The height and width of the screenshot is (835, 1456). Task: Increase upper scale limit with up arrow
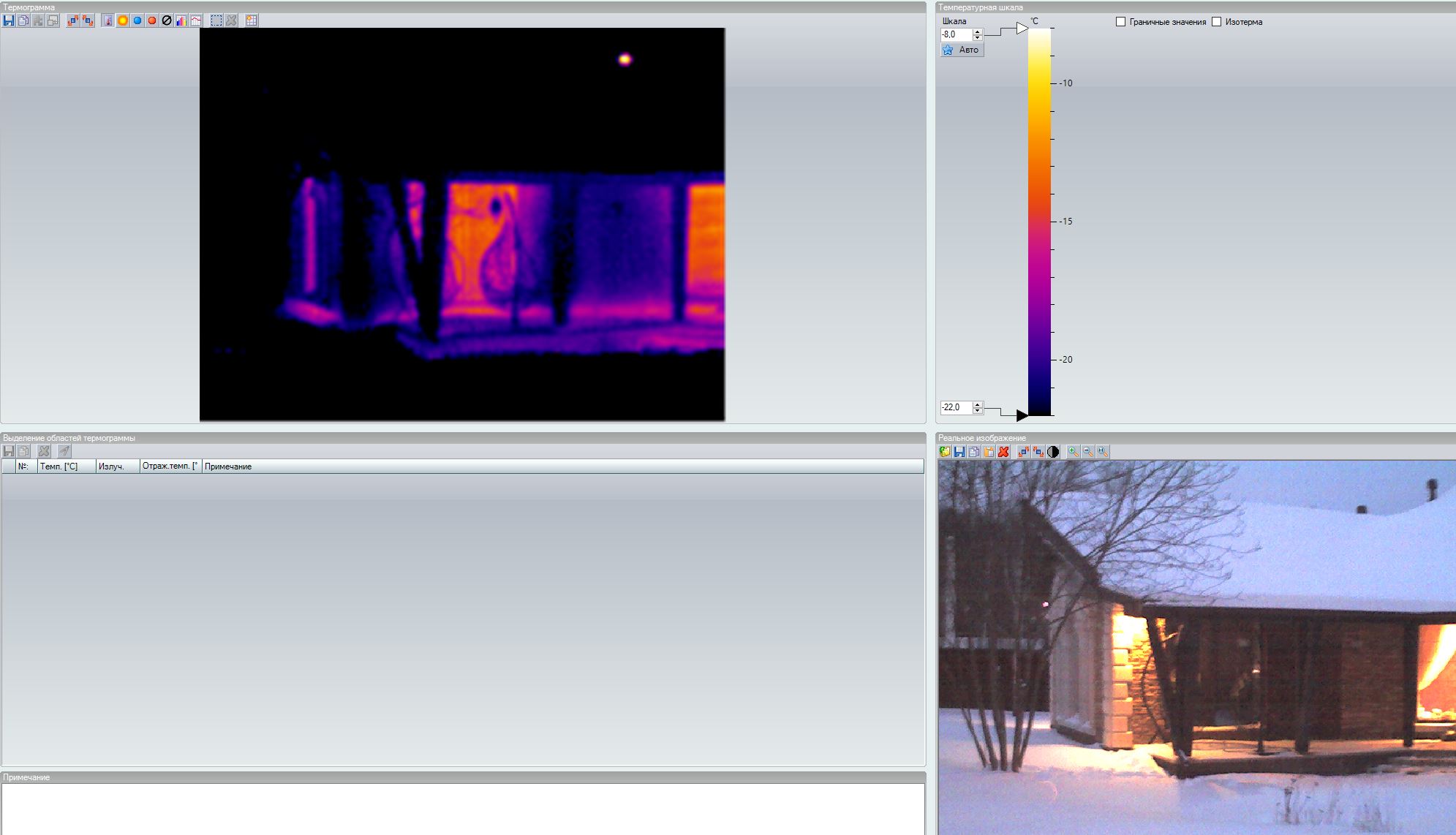tap(978, 31)
